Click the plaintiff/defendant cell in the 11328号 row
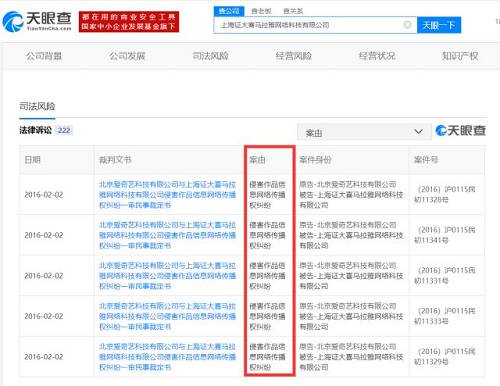Image resolution: width=500 pixels, height=386 pixels. tap(351, 195)
